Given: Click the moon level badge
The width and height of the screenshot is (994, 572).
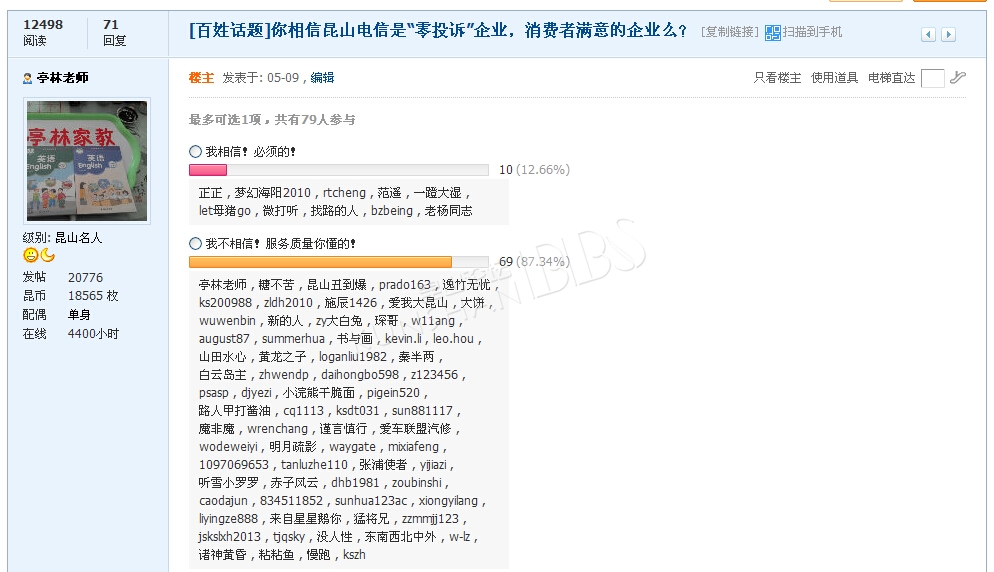Looking at the screenshot, I should click(x=47, y=256).
